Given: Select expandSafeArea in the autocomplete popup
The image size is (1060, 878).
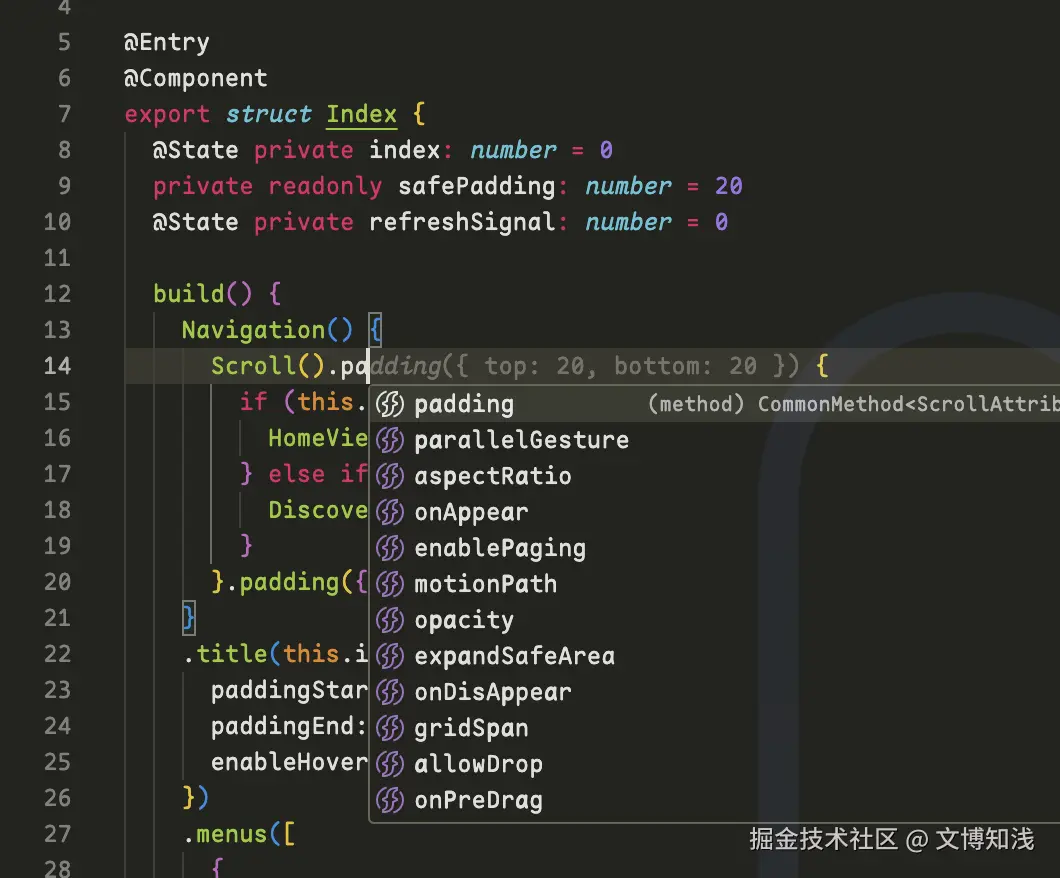Looking at the screenshot, I should (x=715, y=656).
